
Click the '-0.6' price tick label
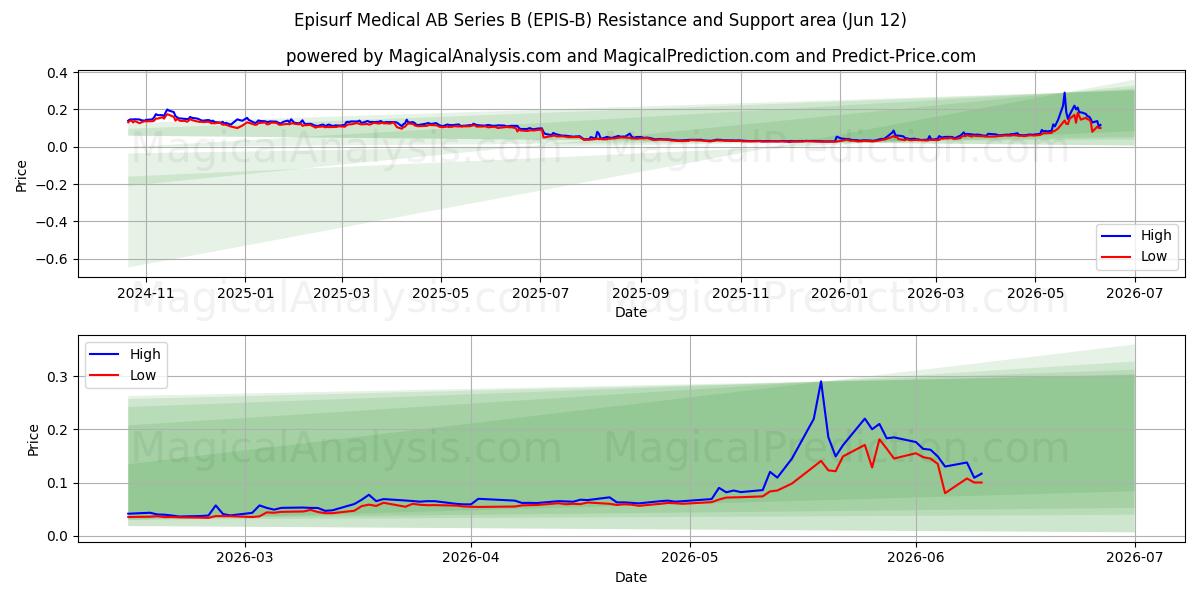(x=52, y=259)
